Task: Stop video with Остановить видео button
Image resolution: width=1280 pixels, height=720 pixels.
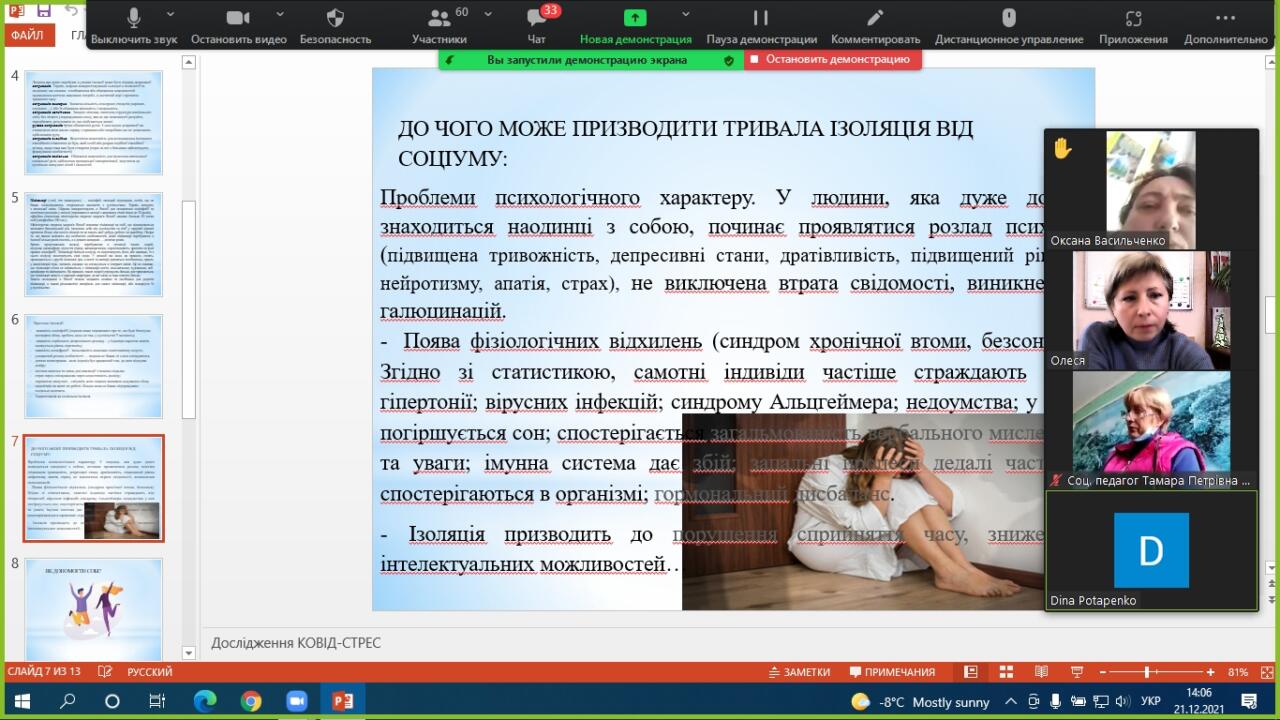Action: (238, 27)
